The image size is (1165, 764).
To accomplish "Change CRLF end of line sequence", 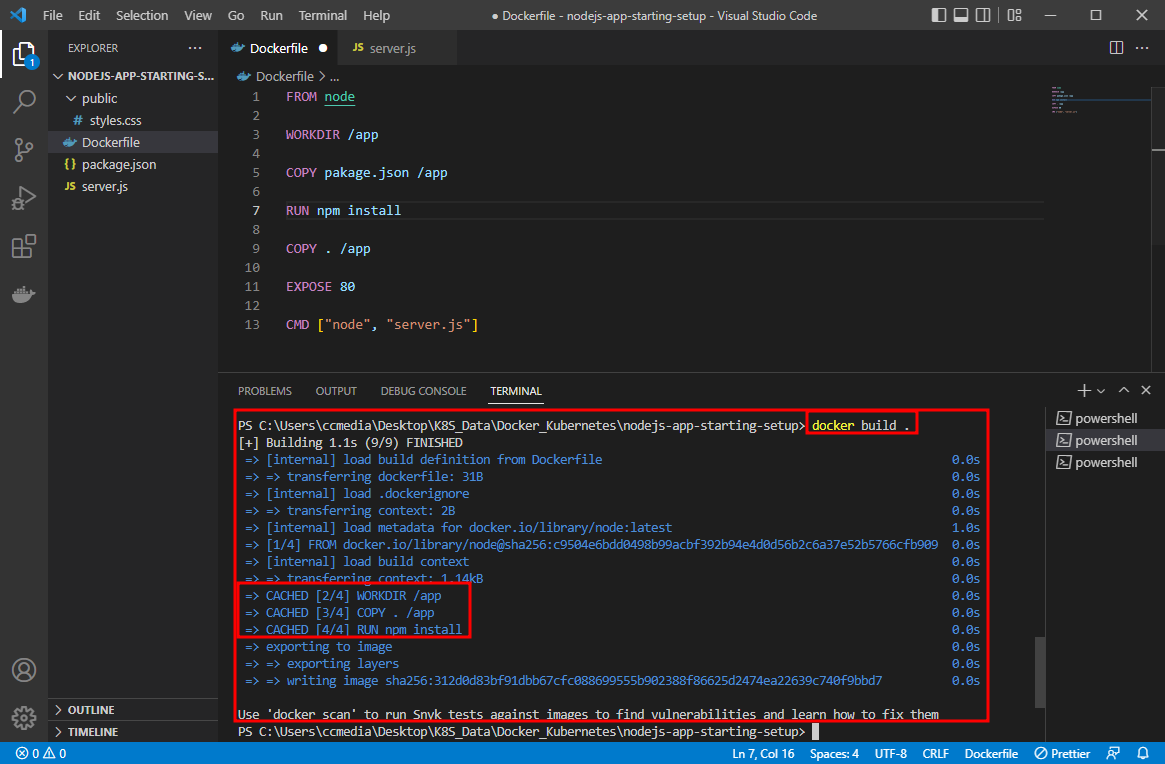I will [x=935, y=754].
